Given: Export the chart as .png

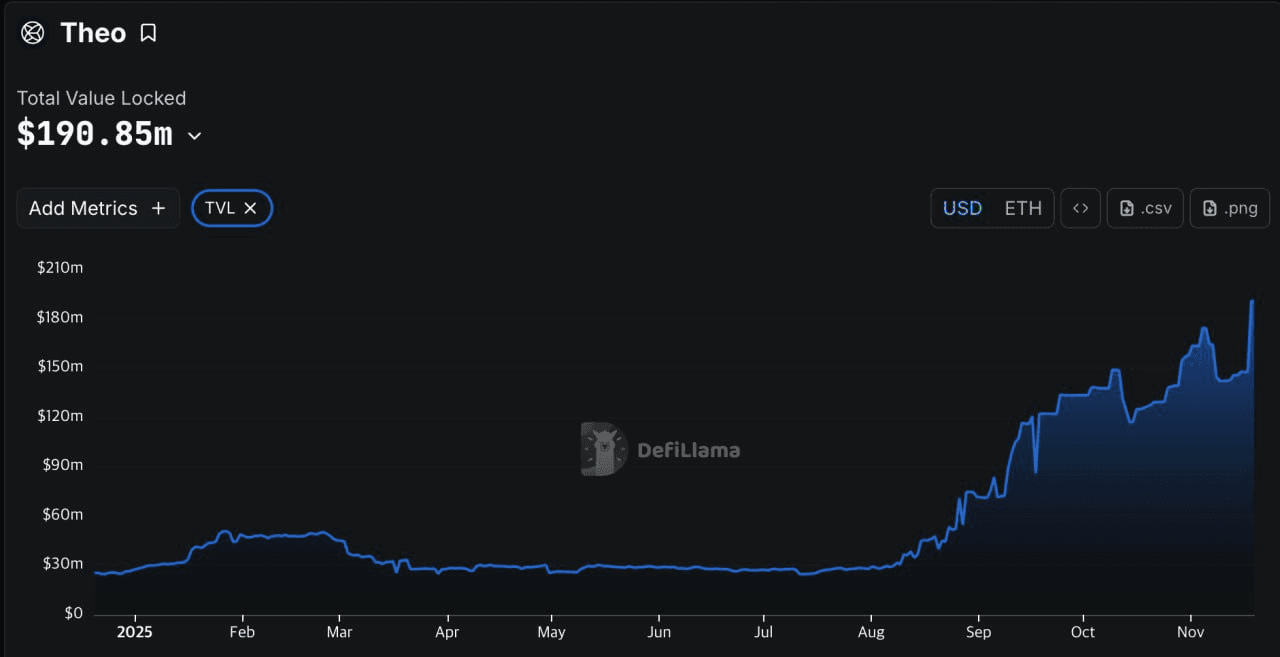Looking at the screenshot, I should 1229,208.
